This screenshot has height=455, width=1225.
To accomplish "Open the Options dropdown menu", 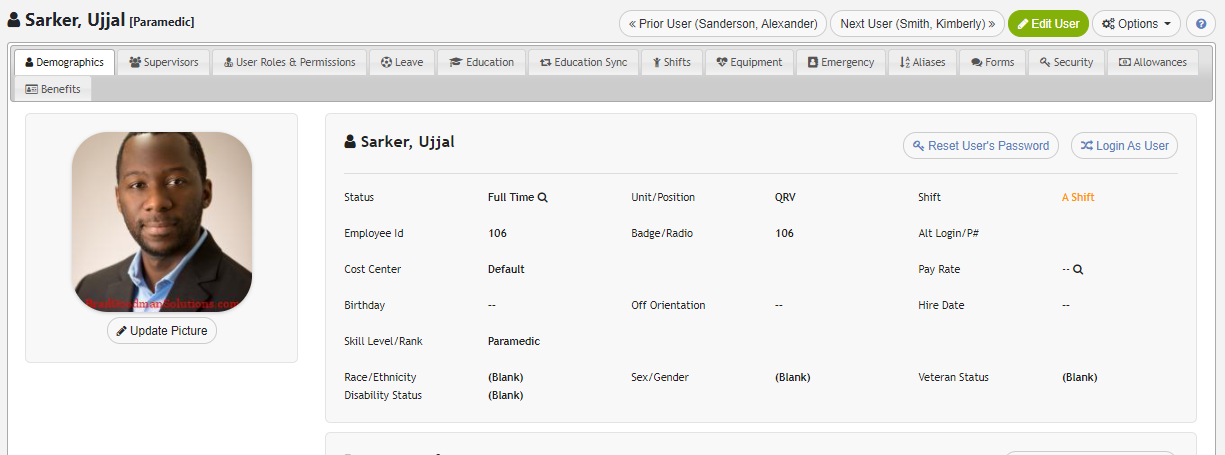I will point(1136,23).
